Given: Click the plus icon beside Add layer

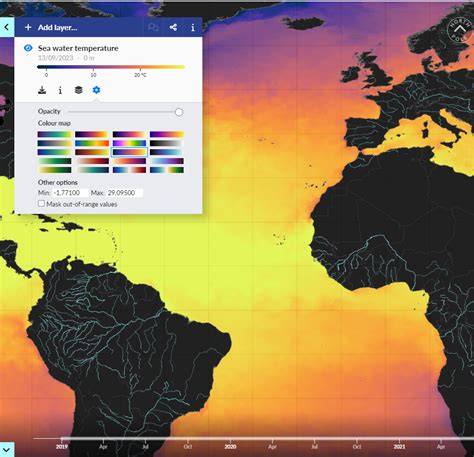Looking at the screenshot, I should tap(28, 27).
